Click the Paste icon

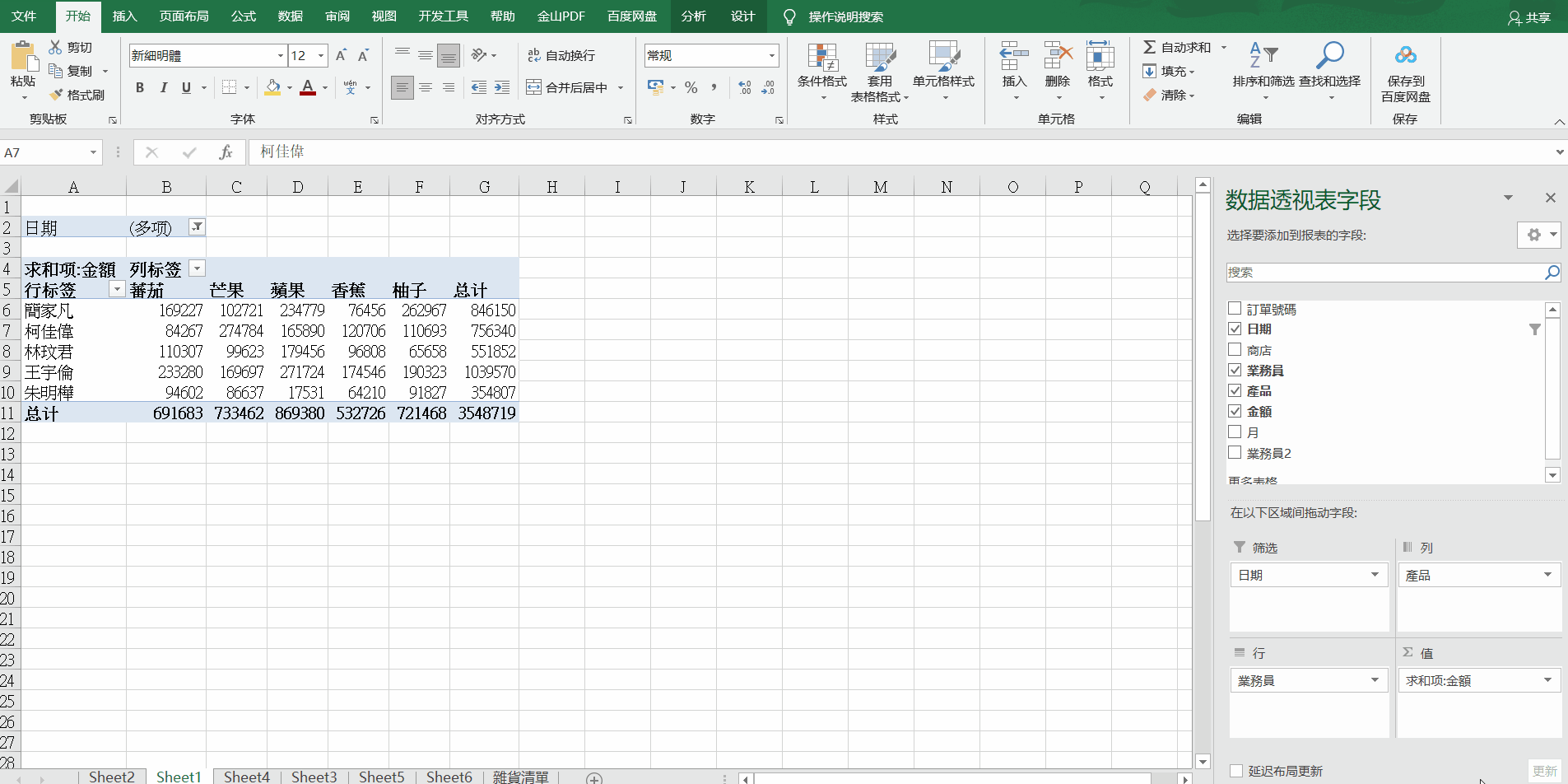(x=23, y=57)
